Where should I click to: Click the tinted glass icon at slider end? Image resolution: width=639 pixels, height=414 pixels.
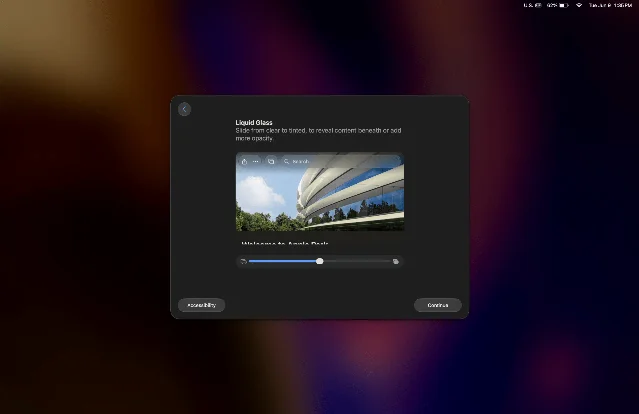tap(395, 262)
